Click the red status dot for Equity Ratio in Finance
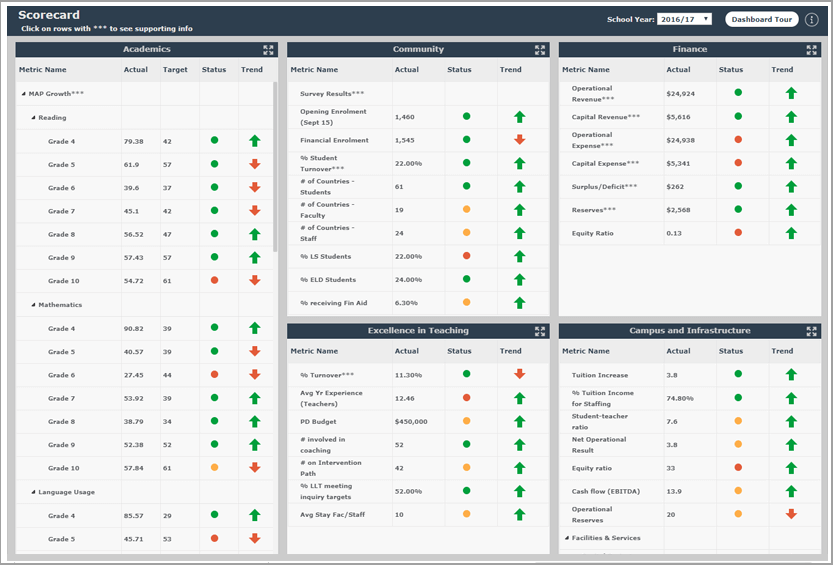The width and height of the screenshot is (833, 565). click(x=738, y=233)
